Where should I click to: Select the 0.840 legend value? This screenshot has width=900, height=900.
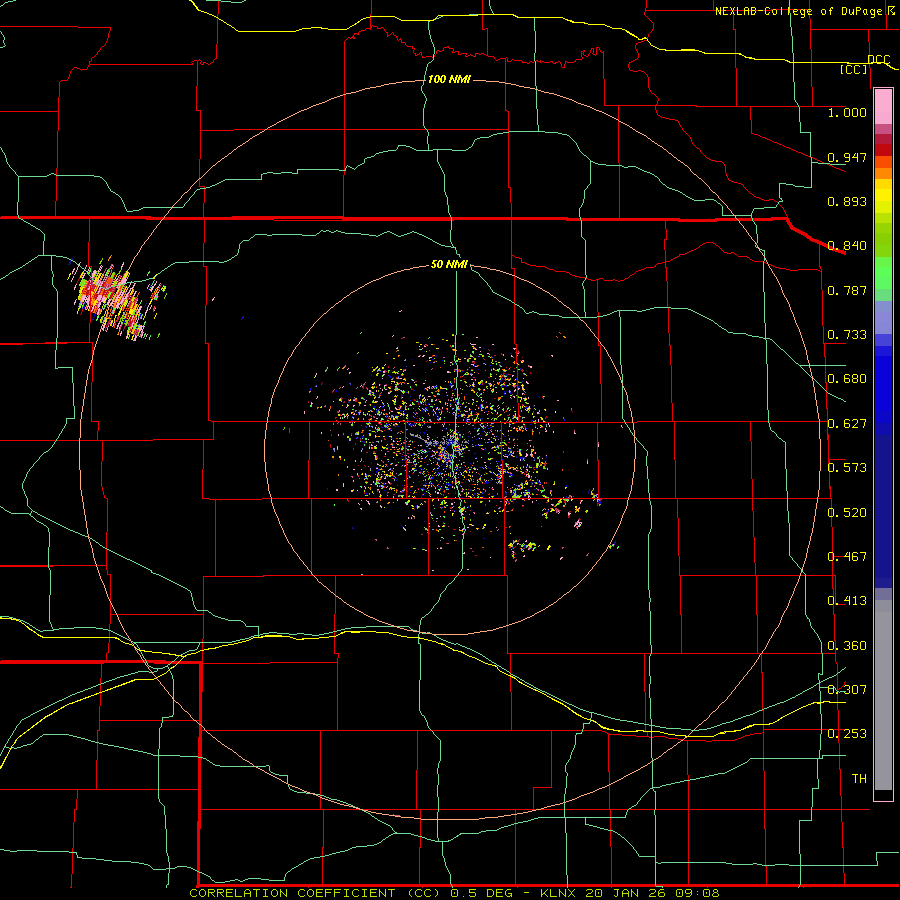(x=847, y=246)
